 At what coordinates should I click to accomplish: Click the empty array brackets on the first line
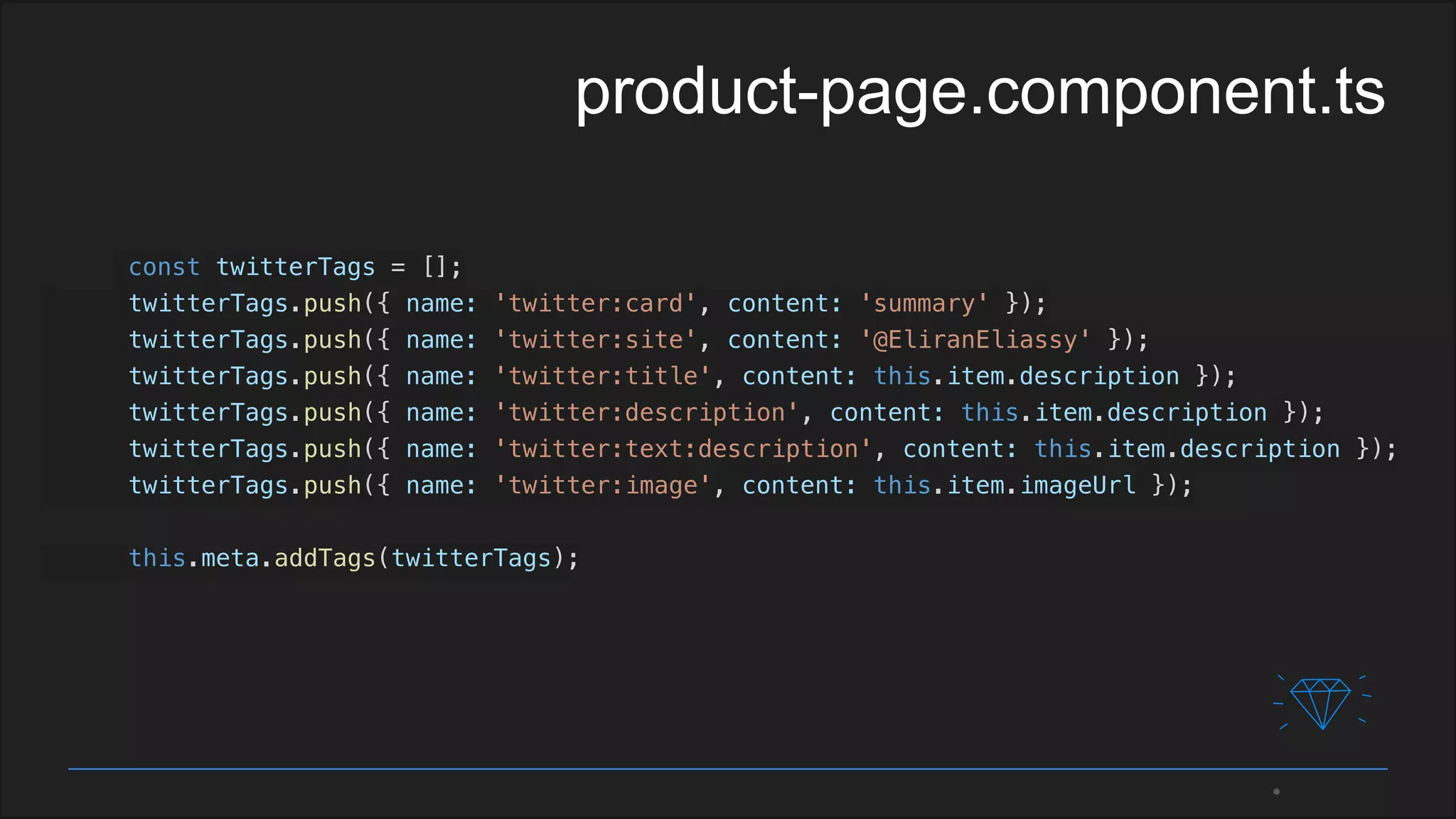pos(434,267)
